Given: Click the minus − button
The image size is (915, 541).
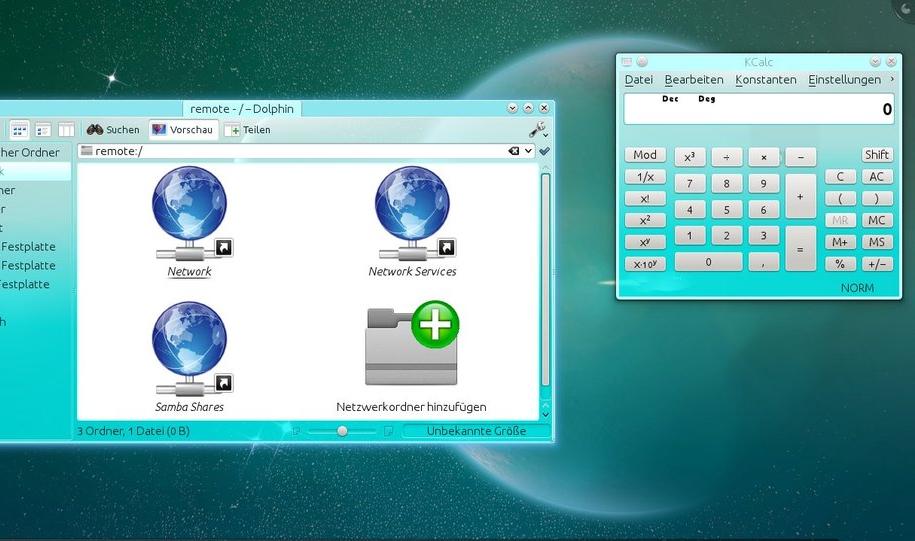Looking at the screenshot, I should (x=801, y=157).
